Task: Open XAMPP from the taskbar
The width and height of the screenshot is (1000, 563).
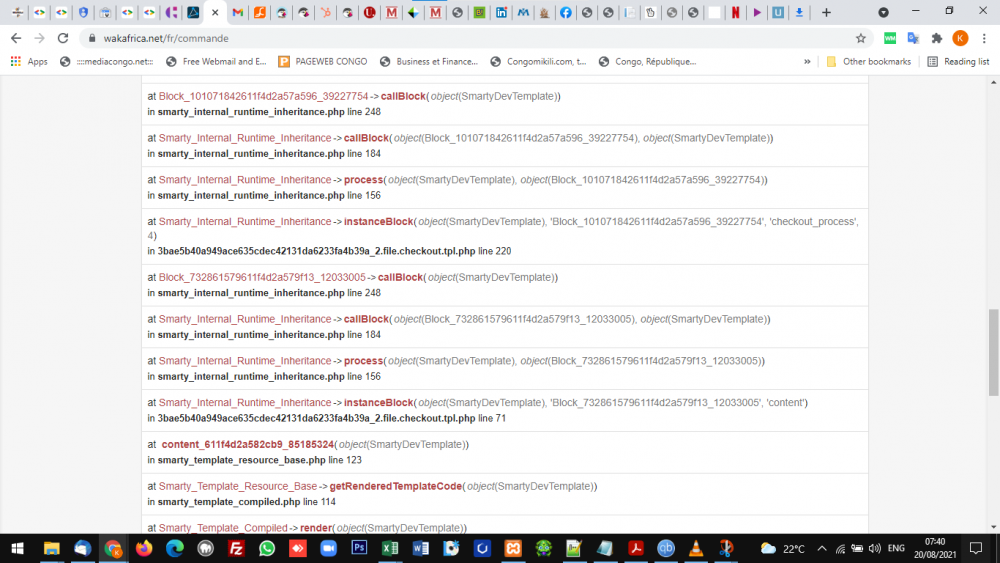Action: [513, 548]
